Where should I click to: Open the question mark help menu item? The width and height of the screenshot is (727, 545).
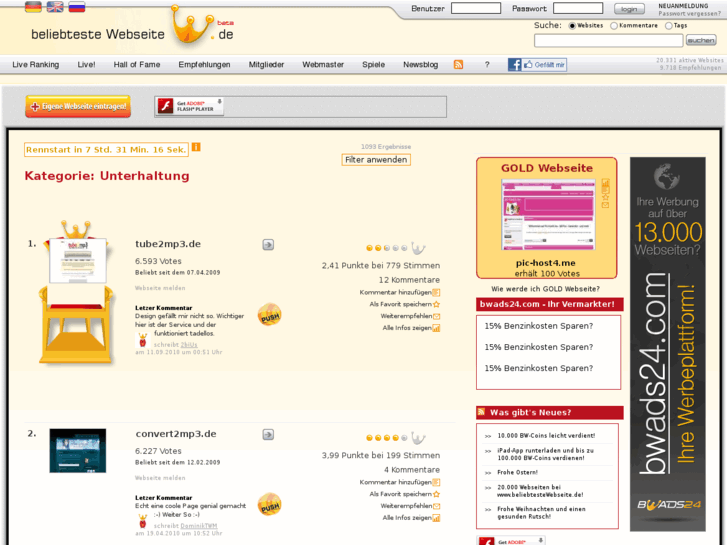point(487,64)
